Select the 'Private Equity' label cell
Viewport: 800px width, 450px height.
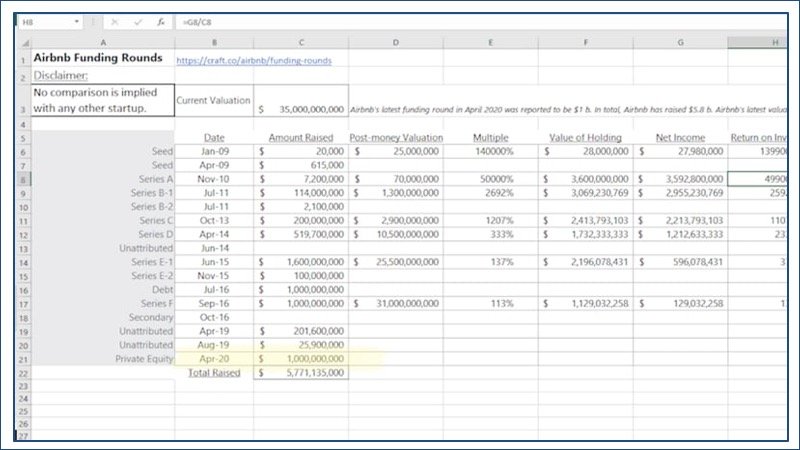click(x=103, y=359)
